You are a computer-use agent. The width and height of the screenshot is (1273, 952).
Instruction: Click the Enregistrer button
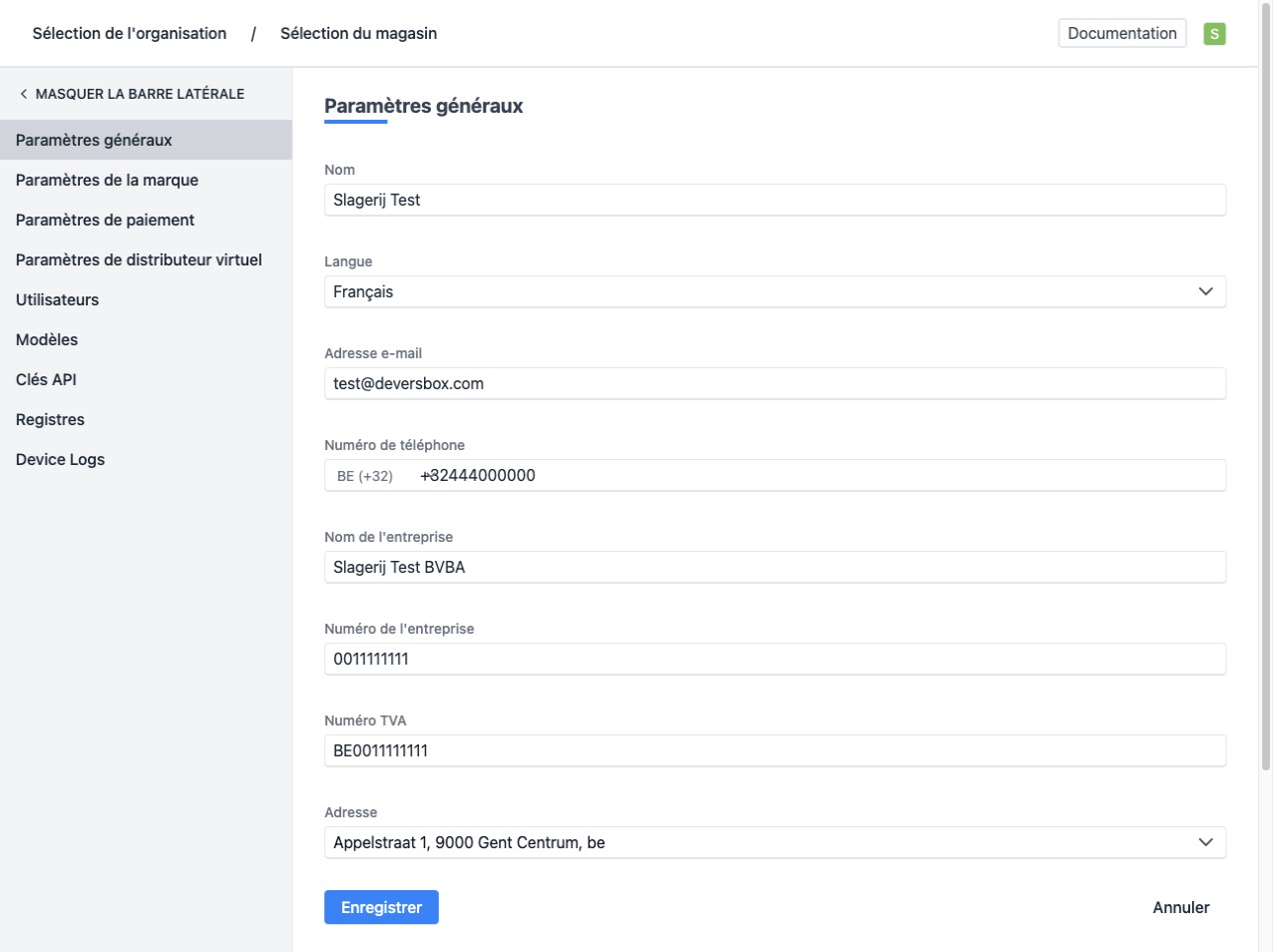[x=381, y=907]
